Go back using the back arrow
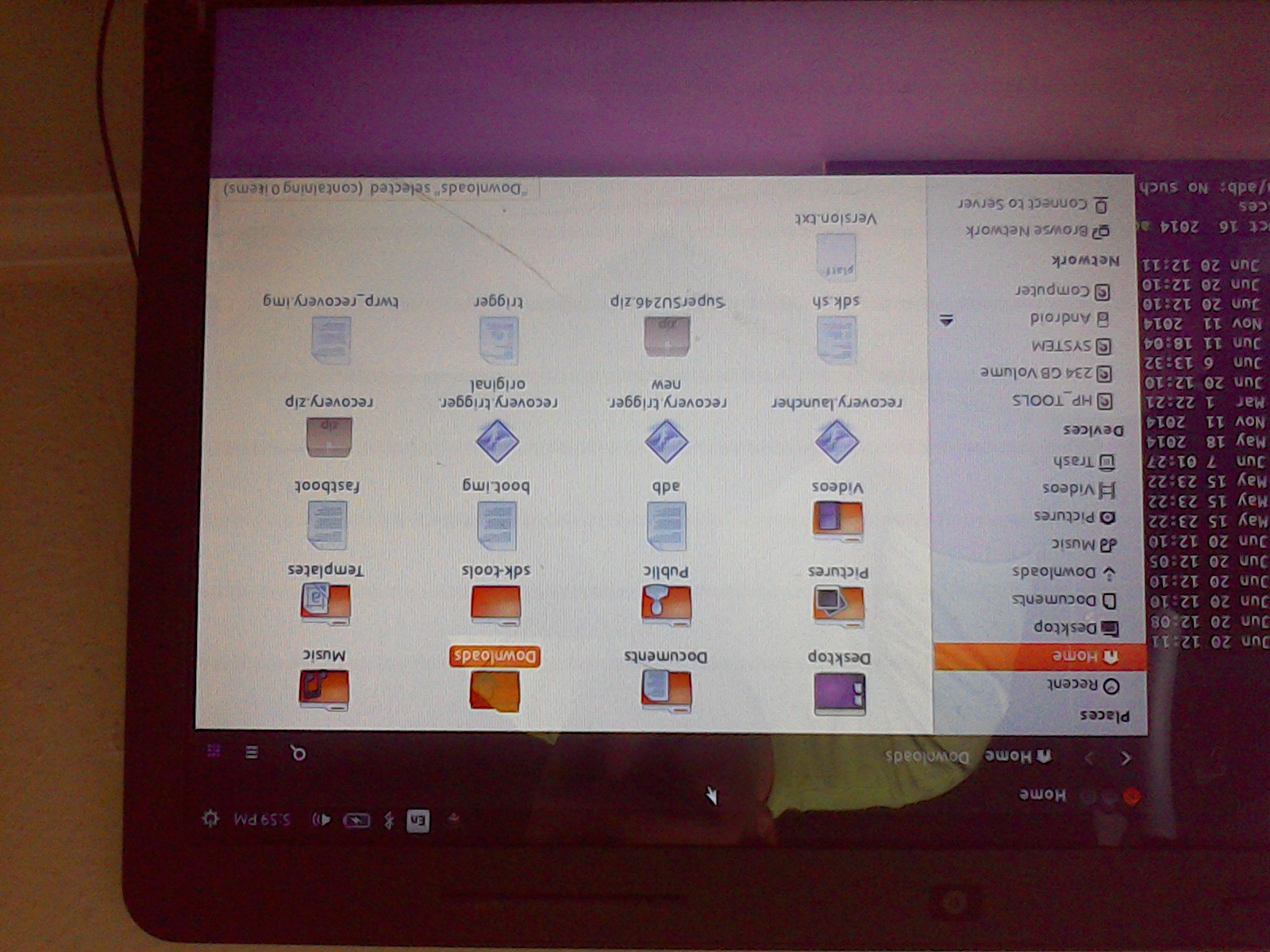1270x952 pixels. click(x=1126, y=758)
